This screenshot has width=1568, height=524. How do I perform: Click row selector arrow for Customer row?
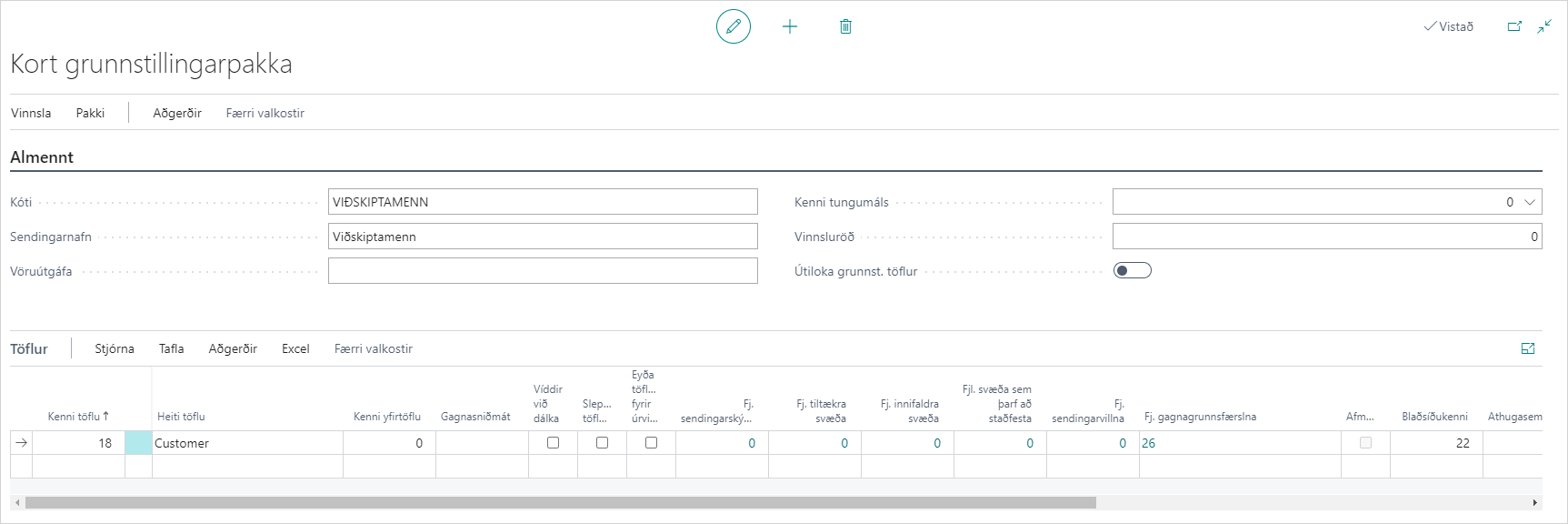pos(22,443)
